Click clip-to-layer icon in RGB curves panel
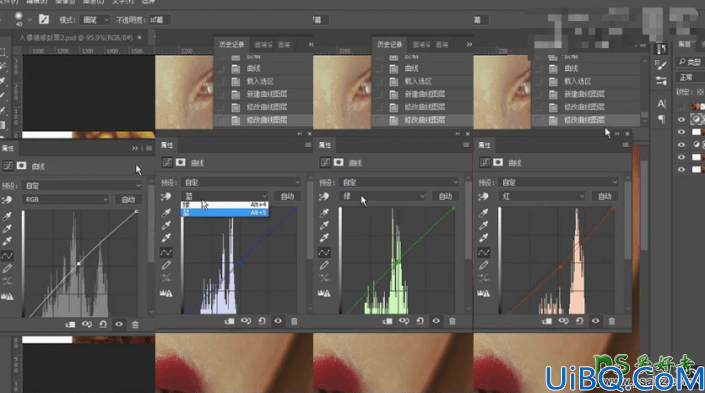 point(71,324)
